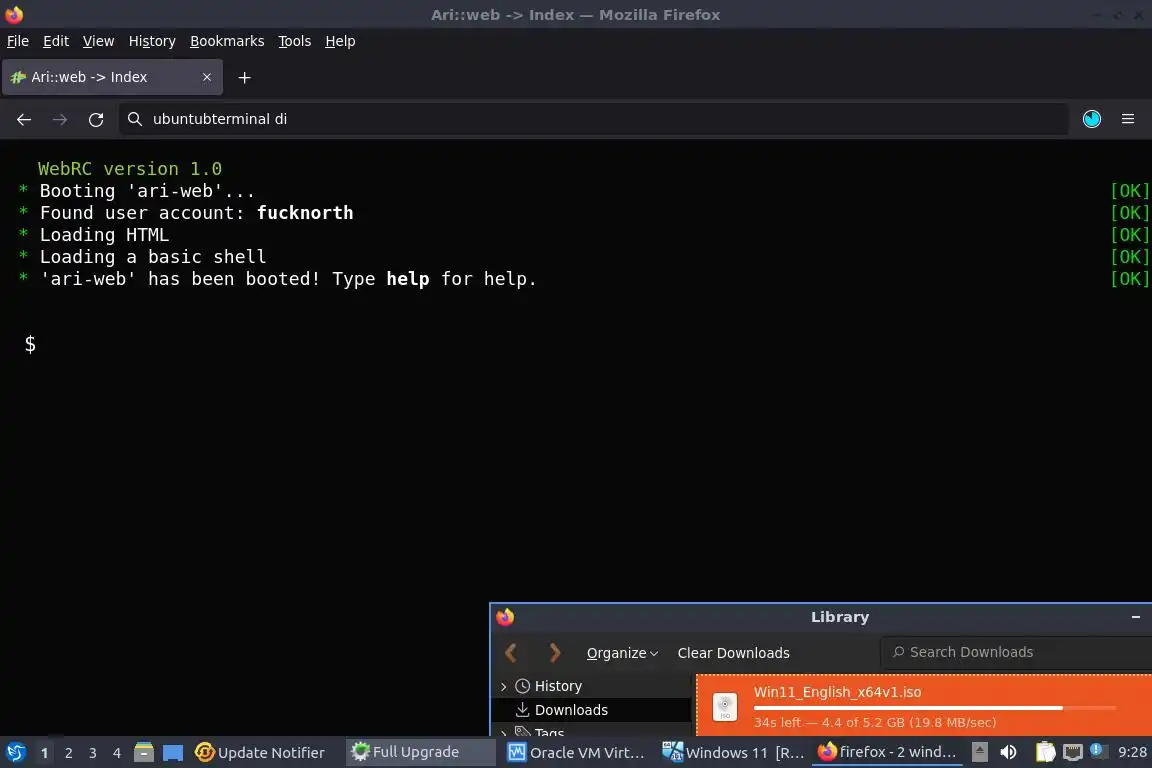Click the bold 'help' word in terminal
Viewport: 1152px width, 768px height.
point(408,279)
